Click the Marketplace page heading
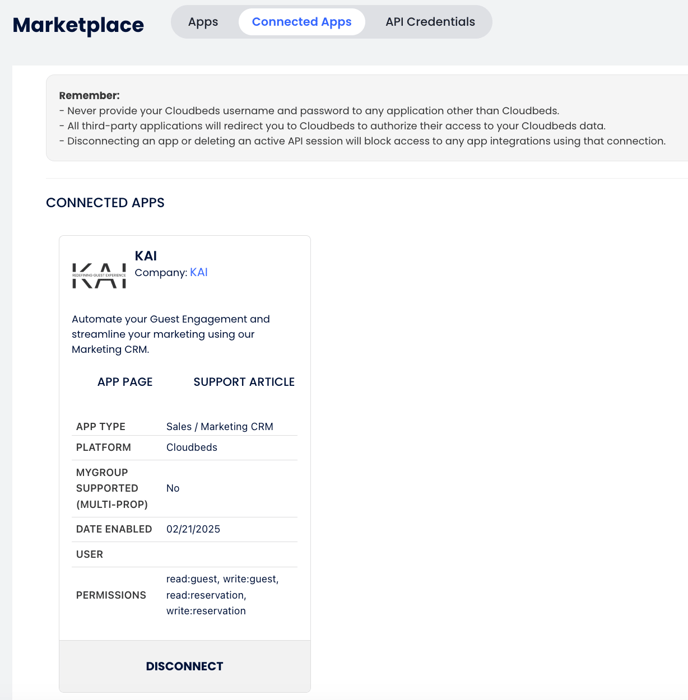 [78, 25]
